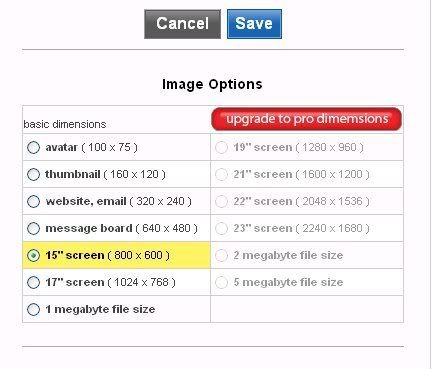Click upgrade to pro dimensions button
Image resolution: width=432 pixels, height=369 pixels.
306,119
